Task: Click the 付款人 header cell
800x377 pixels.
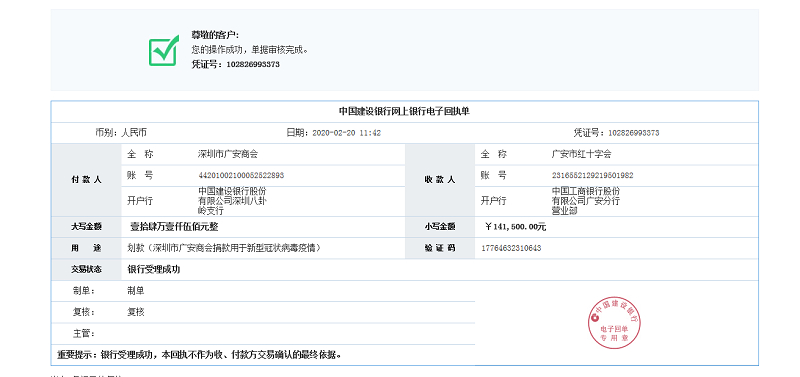Action: click(x=86, y=180)
